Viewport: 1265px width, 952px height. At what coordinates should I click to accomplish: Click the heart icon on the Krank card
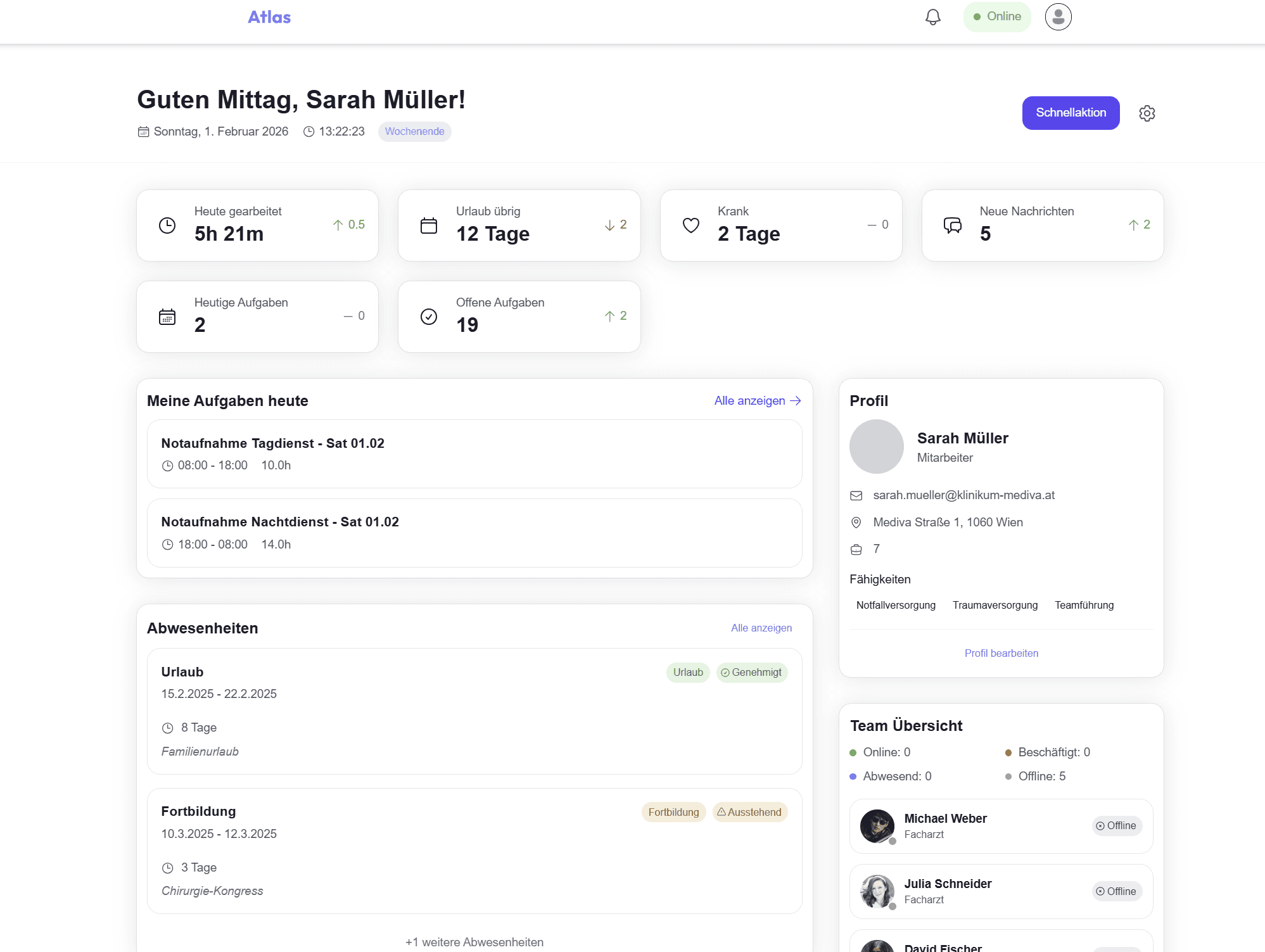click(690, 225)
